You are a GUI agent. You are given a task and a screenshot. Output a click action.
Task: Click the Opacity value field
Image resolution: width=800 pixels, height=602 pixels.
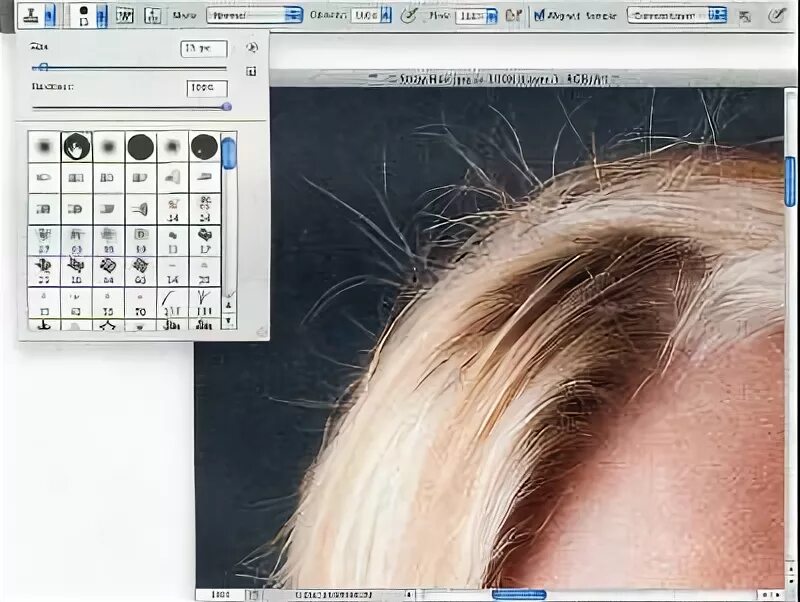pyautogui.click(x=365, y=15)
